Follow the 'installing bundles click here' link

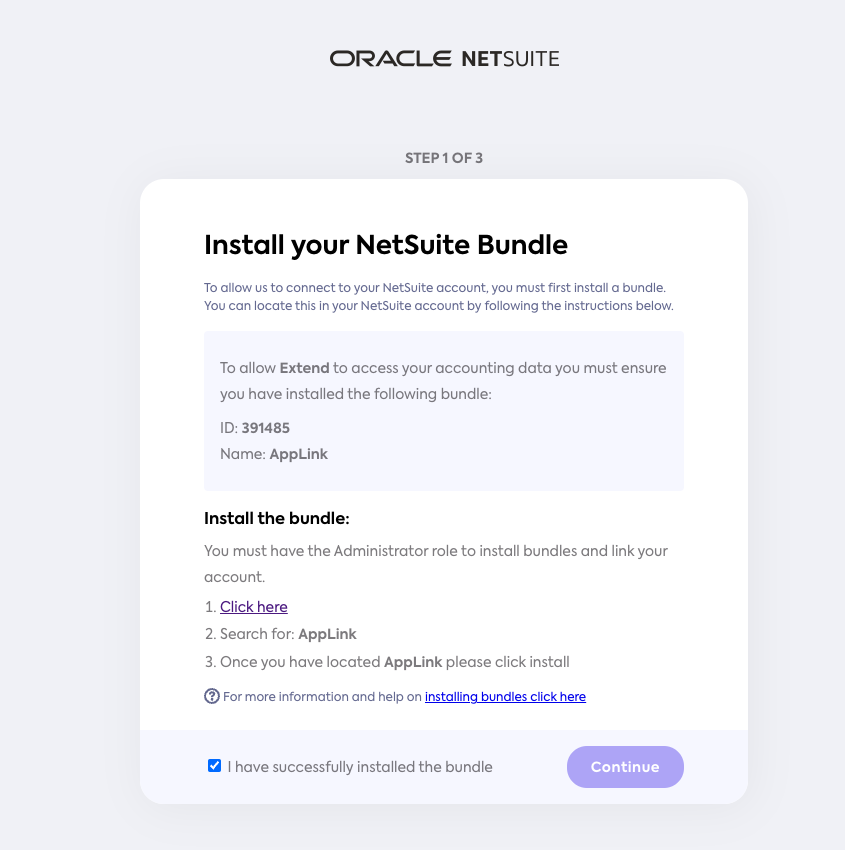(505, 697)
